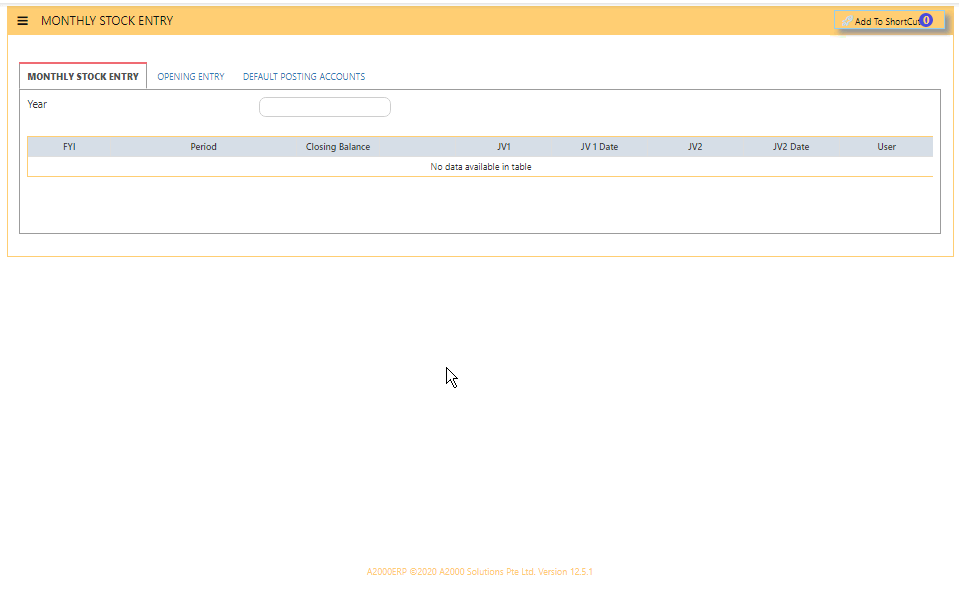The height and width of the screenshot is (592, 959).
Task: Sort by the Period column header
Action: pyautogui.click(x=204, y=147)
